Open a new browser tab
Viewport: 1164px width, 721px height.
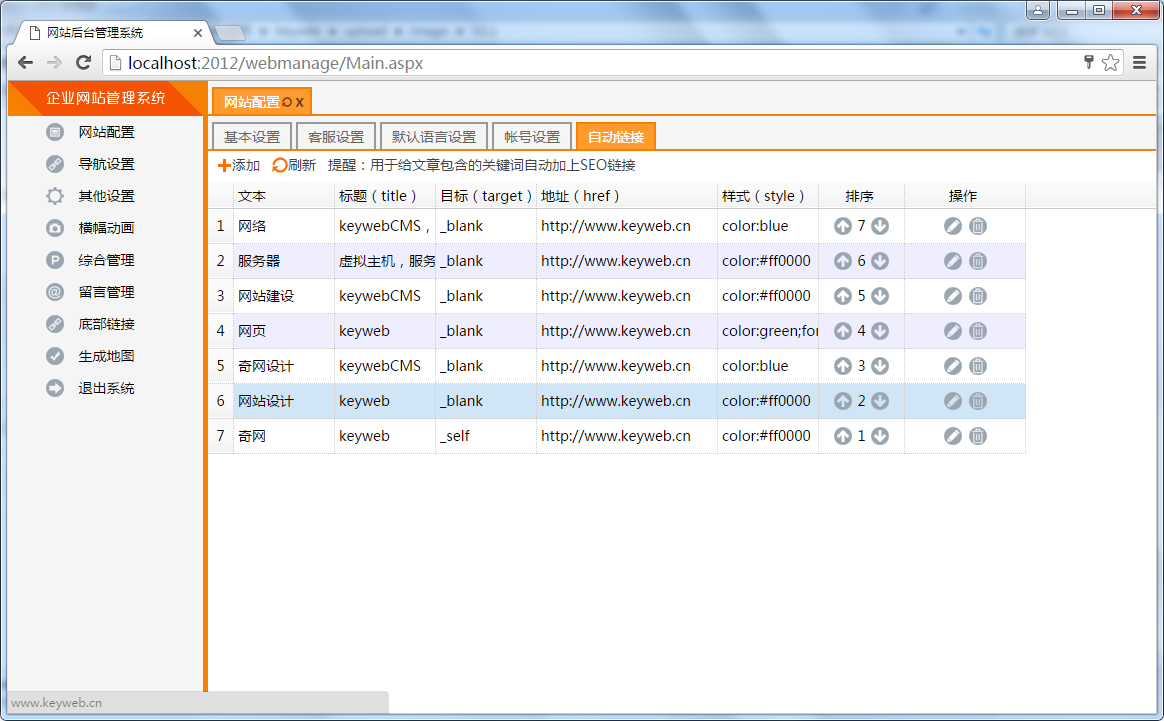pos(230,33)
